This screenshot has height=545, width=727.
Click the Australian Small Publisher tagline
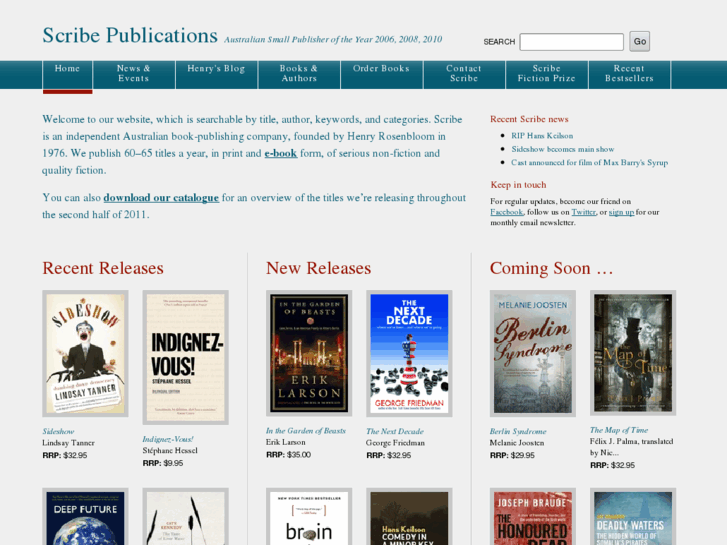click(333, 39)
